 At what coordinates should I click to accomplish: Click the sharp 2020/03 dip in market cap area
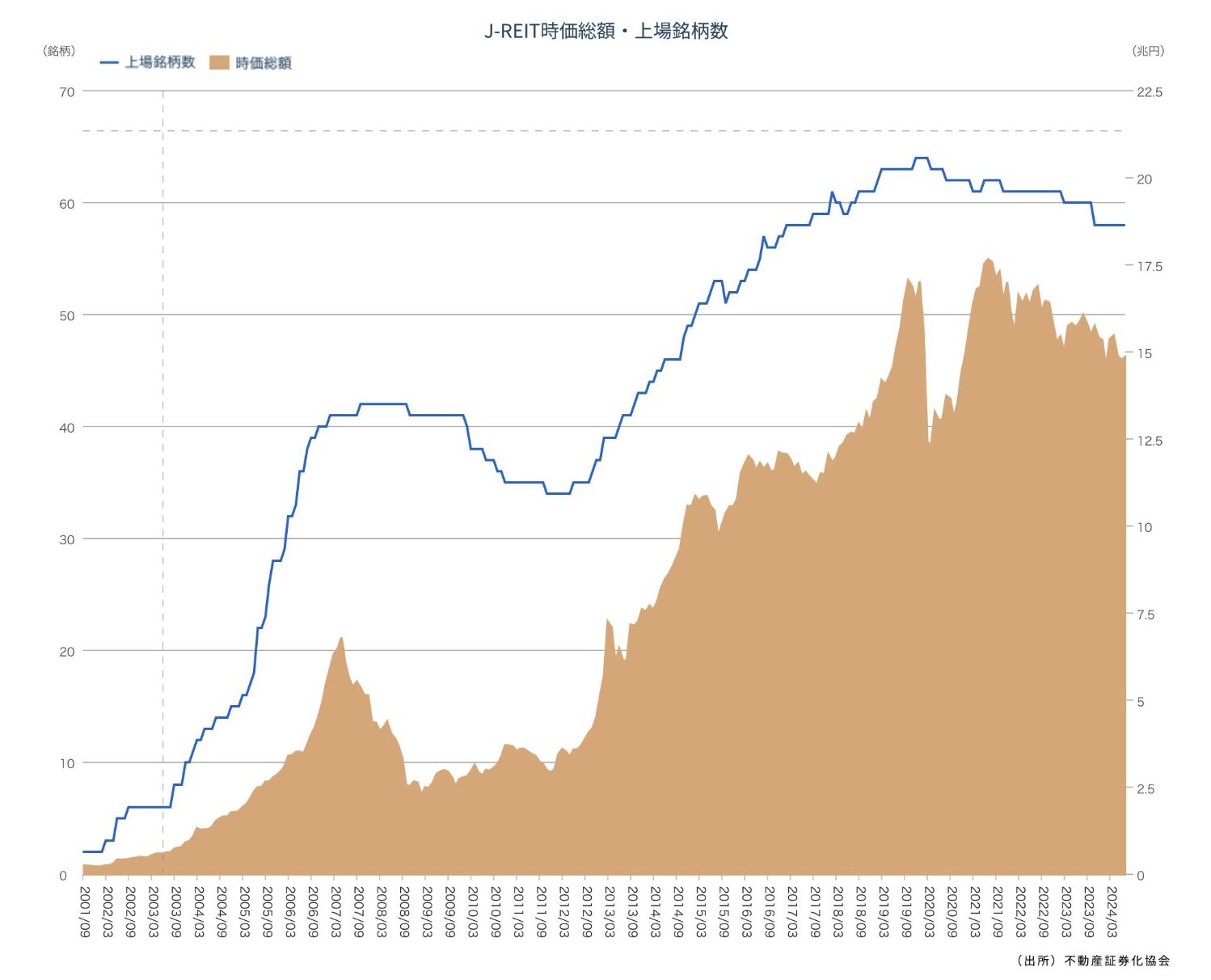930,441
